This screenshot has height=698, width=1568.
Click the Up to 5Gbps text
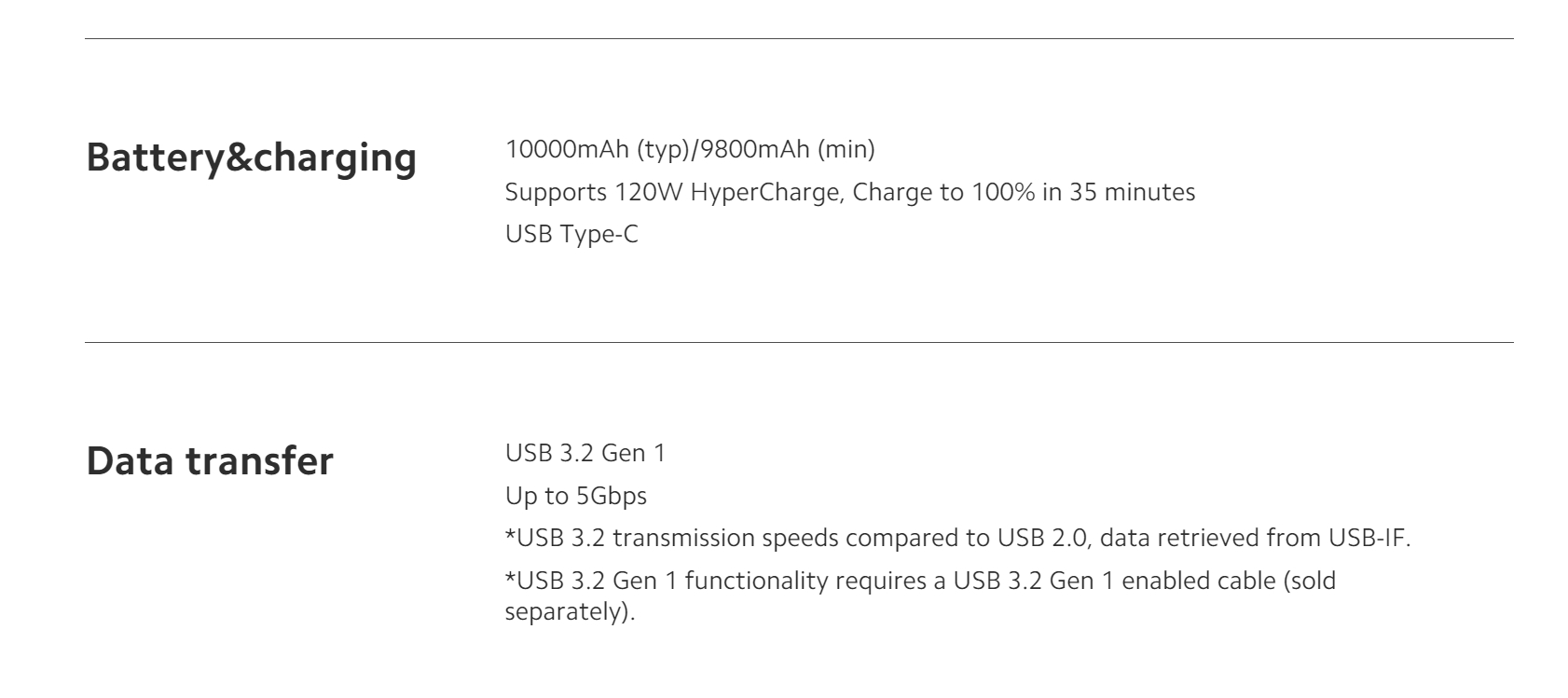(575, 497)
